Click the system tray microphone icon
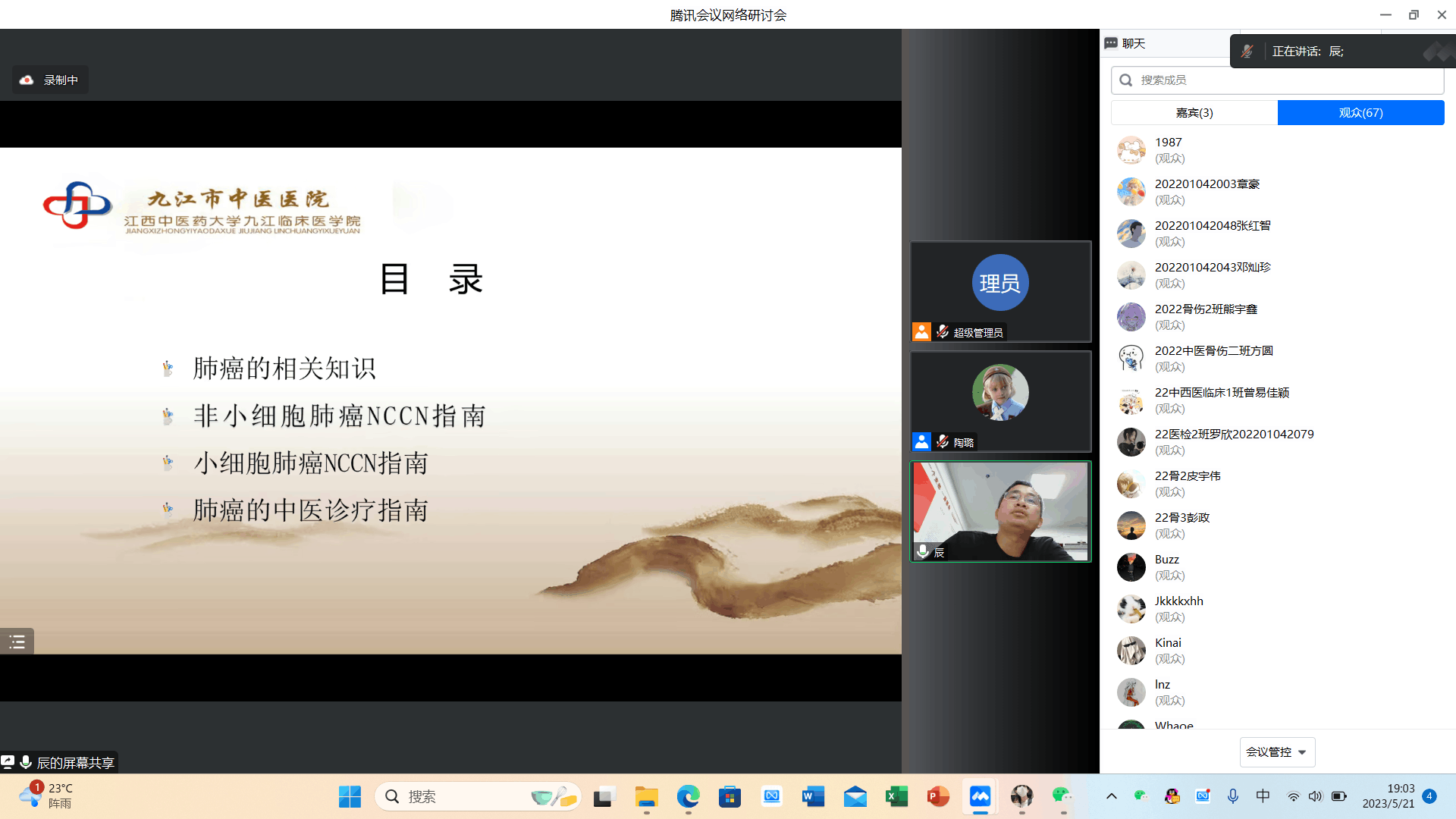The image size is (1456, 819). [x=1233, y=796]
